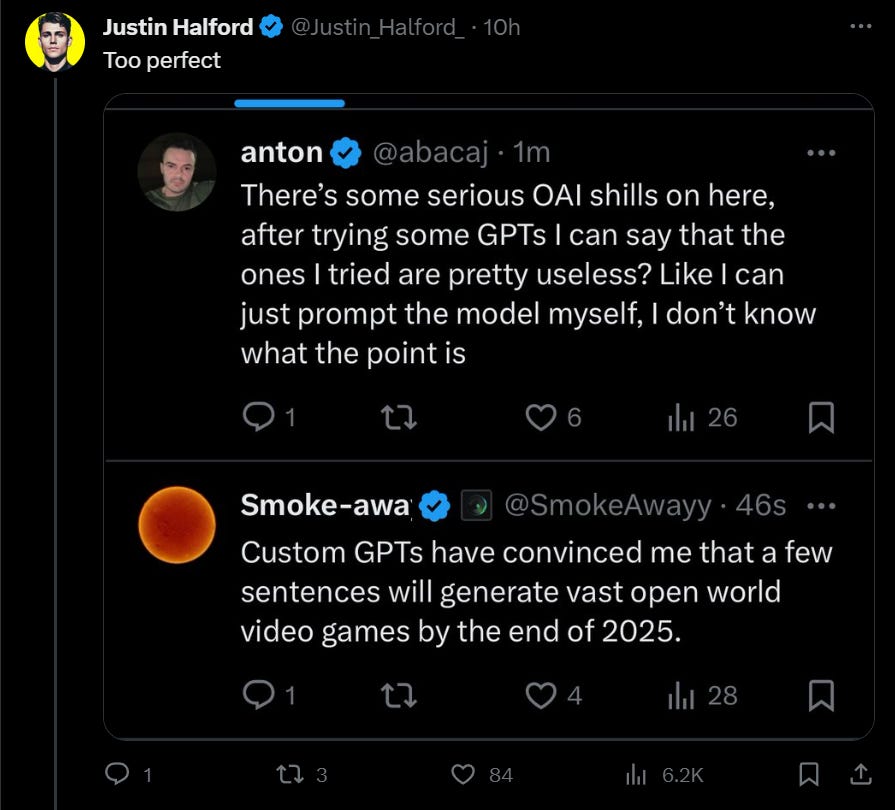Like Smoke-away's tweet with 4 likes
This screenshot has width=895, height=810.
(x=553, y=695)
